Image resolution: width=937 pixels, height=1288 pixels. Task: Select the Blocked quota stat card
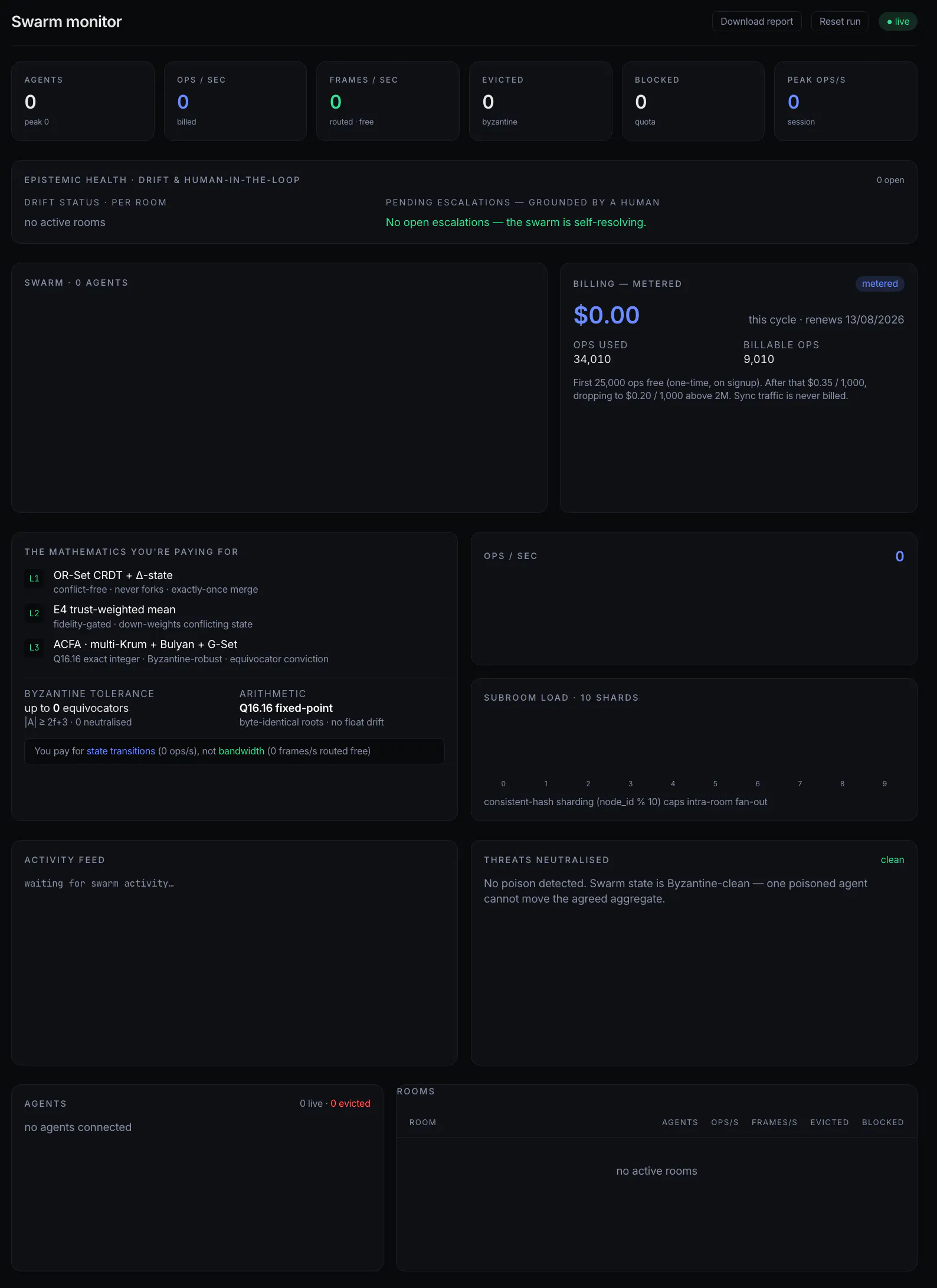point(693,101)
